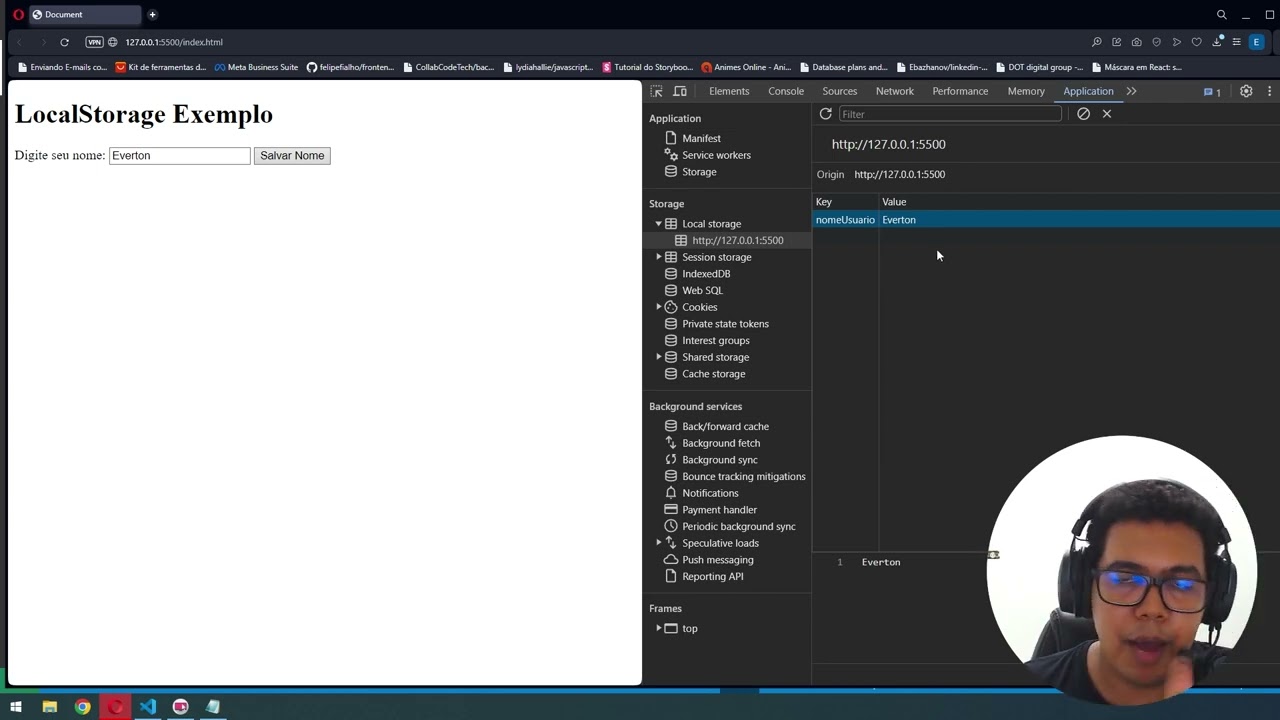Open Meta Business Suite bookmark

click(256, 67)
